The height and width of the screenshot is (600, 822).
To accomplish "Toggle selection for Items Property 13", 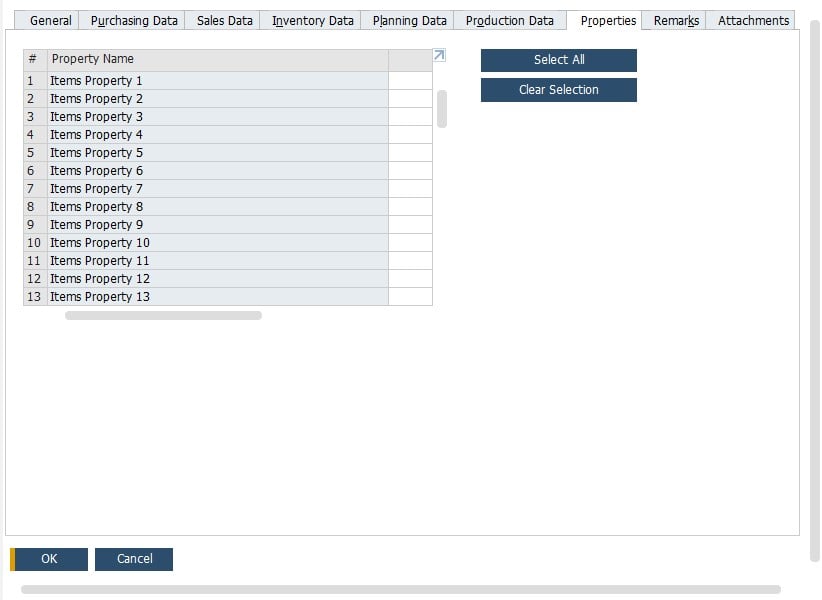I will [410, 296].
